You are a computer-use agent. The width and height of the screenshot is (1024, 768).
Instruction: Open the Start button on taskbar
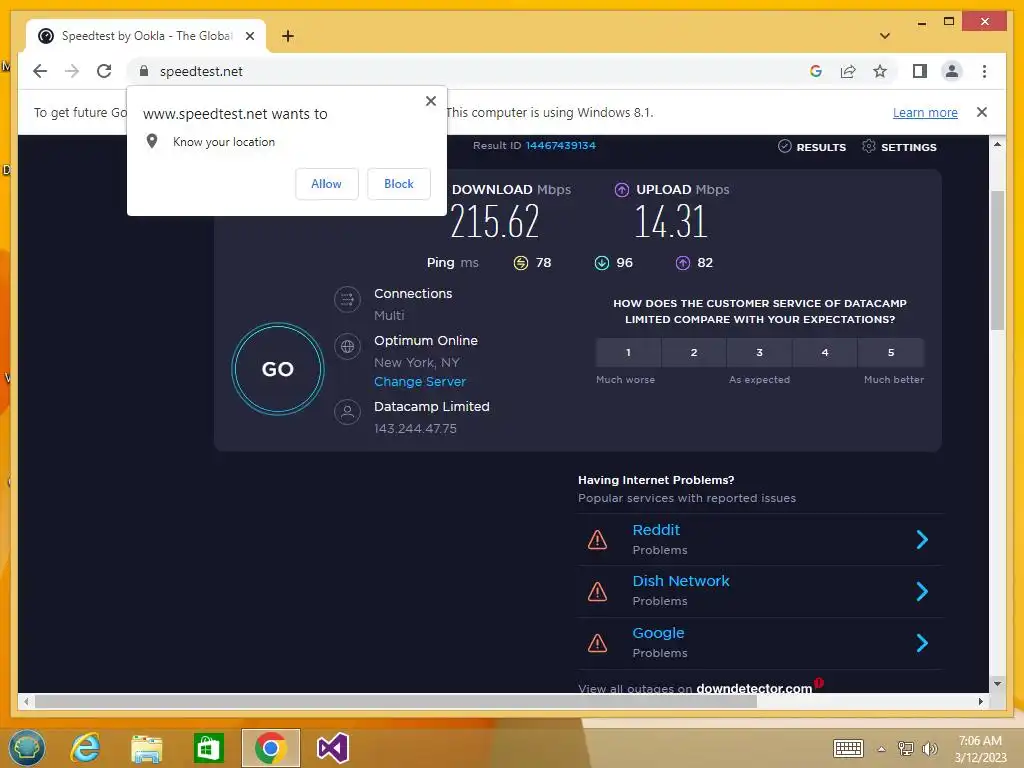27,748
